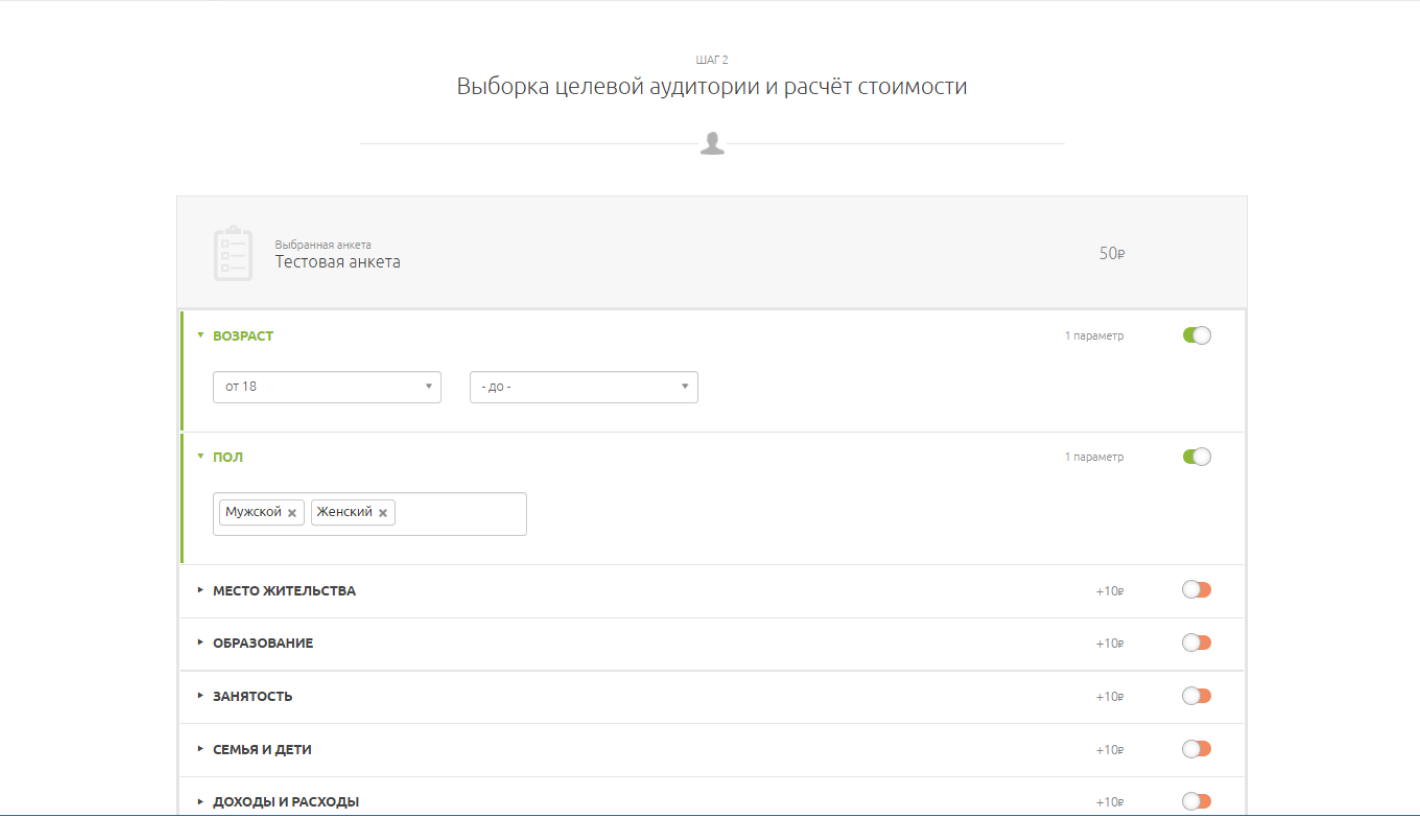Image resolution: width=1420 pixels, height=816 pixels.
Task: Expand the Место жительства section
Action: pos(283,591)
